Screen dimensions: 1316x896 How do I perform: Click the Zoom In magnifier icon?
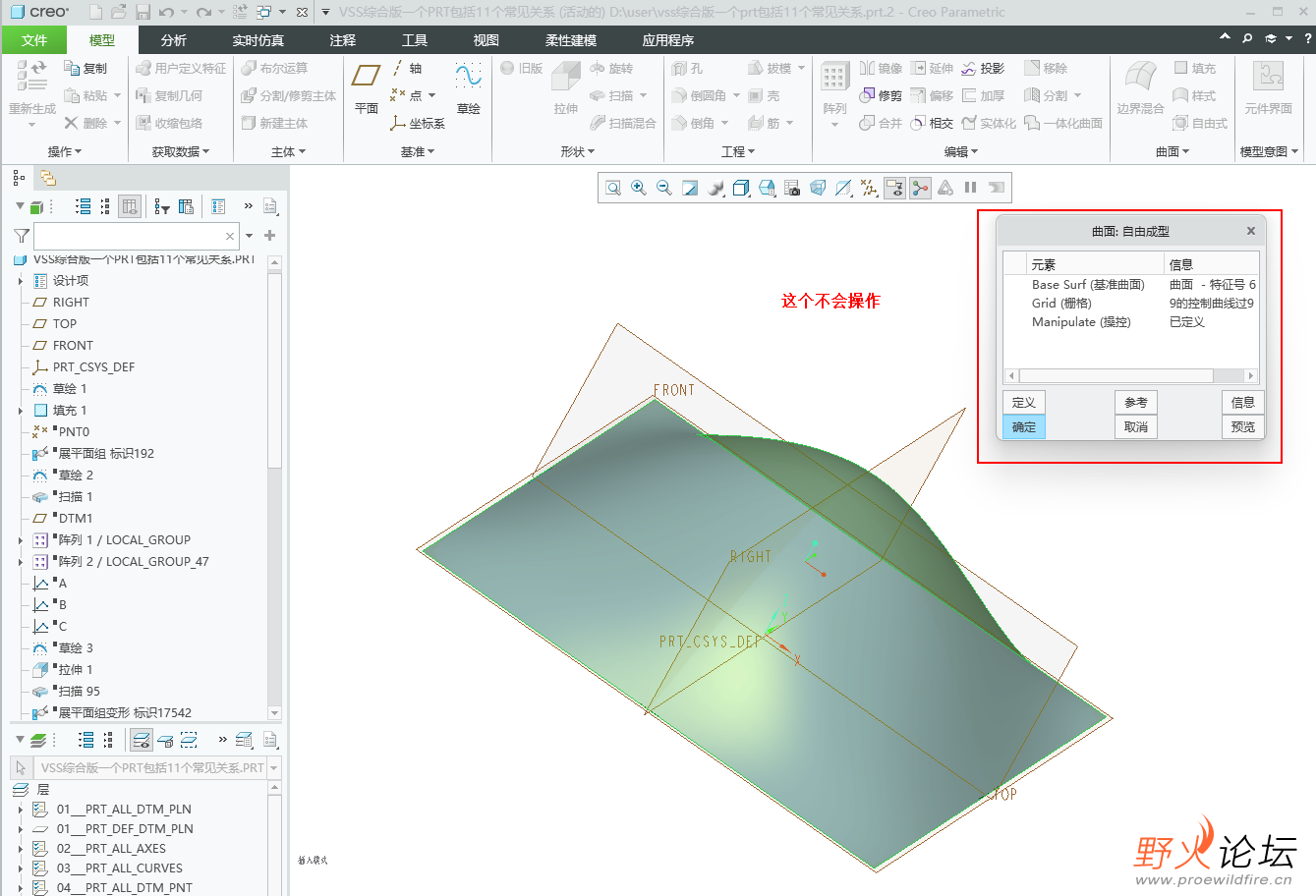click(x=639, y=188)
